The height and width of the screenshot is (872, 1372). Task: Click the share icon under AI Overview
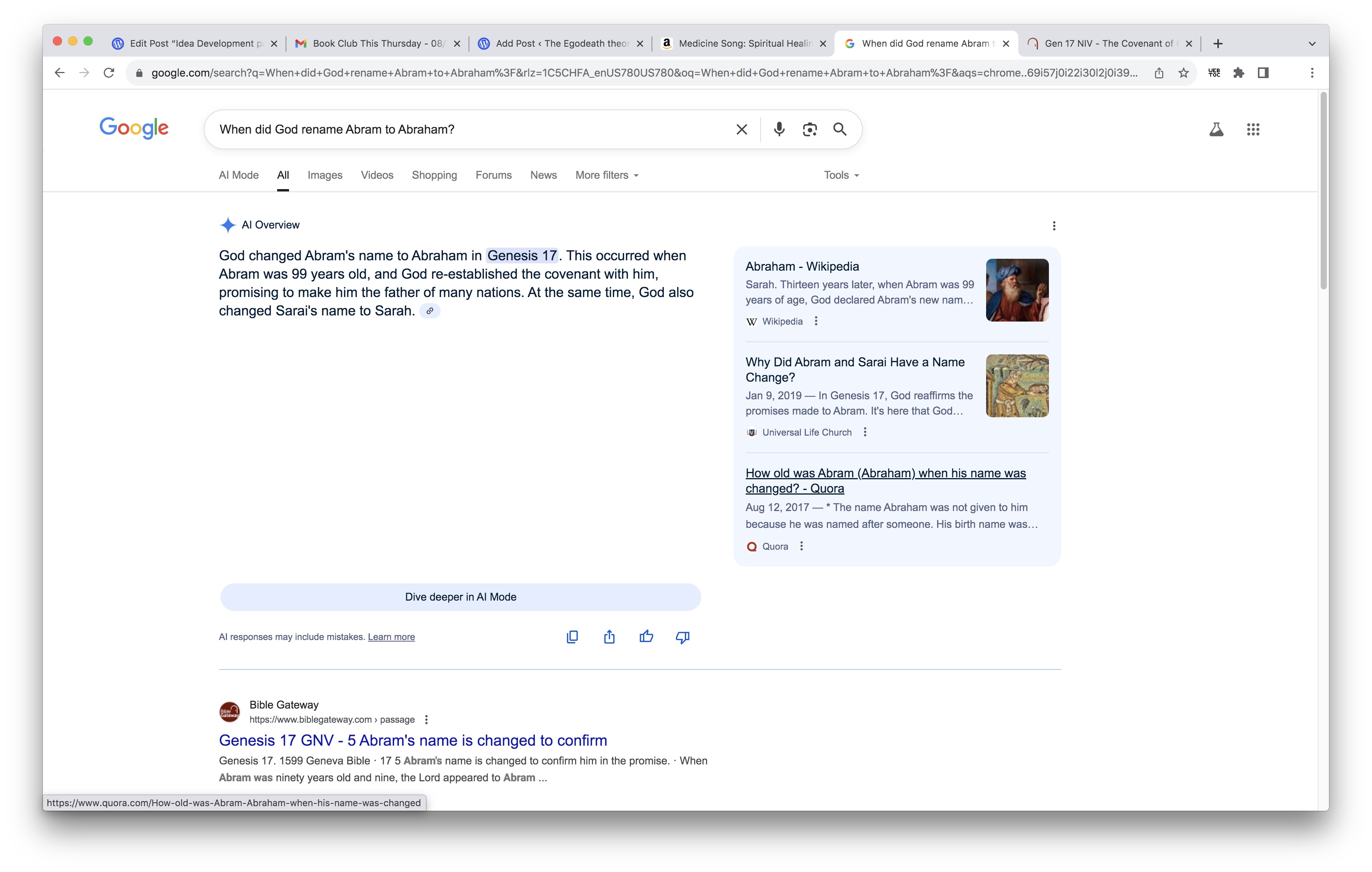pos(609,637)
